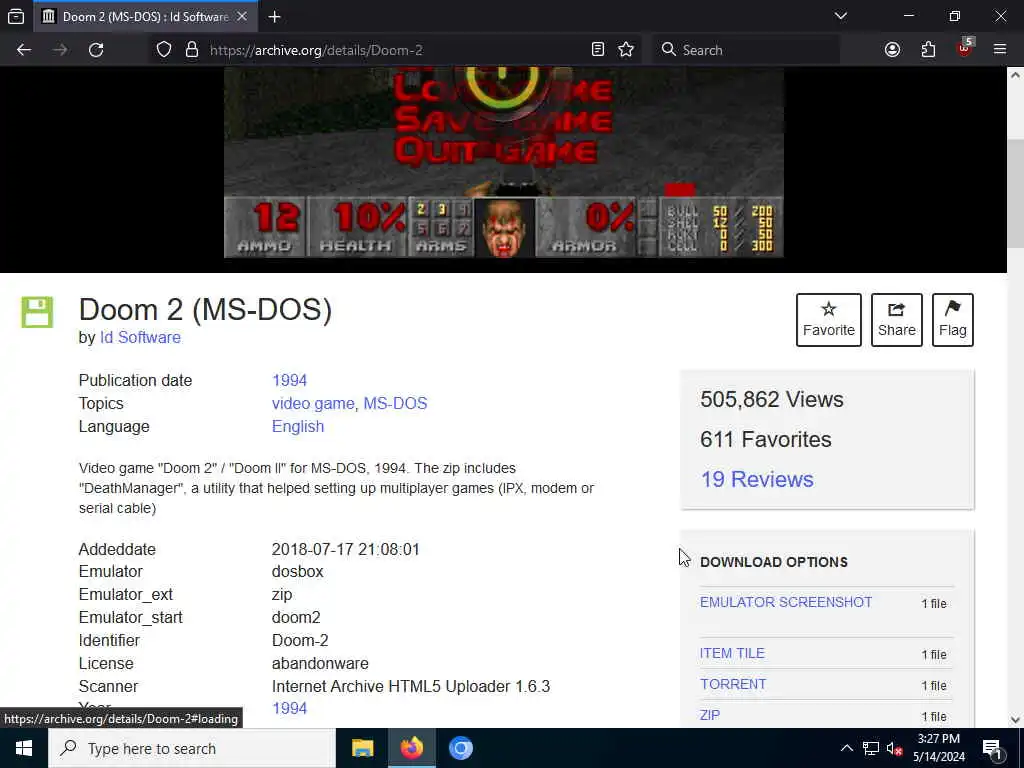This screenshot has height=768, width=1024.
Task: Click the scrollbar down arrow
Action: tap(1015, 720)
